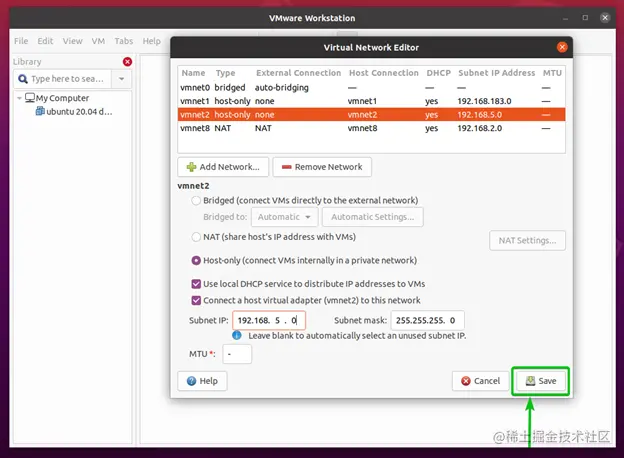Open the Help menu in menu bar
624x458 pixels.
click(x=152, y=41)
